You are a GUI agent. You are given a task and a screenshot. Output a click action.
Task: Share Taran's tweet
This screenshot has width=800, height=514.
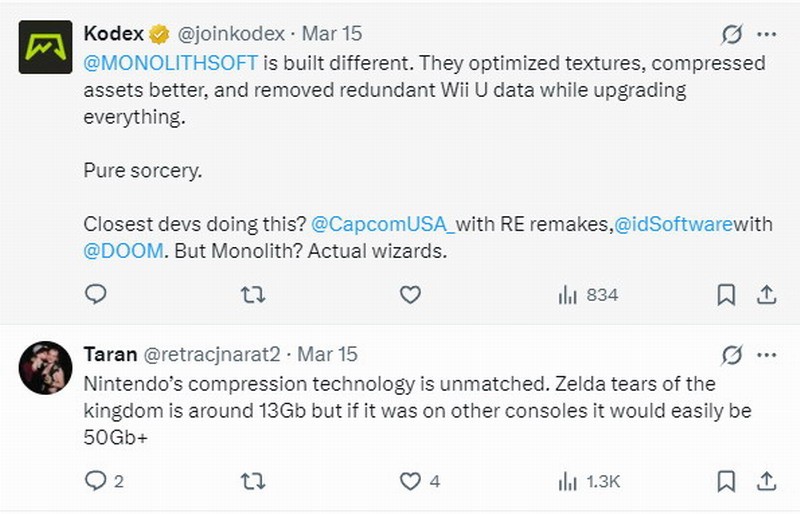(765, 481)
